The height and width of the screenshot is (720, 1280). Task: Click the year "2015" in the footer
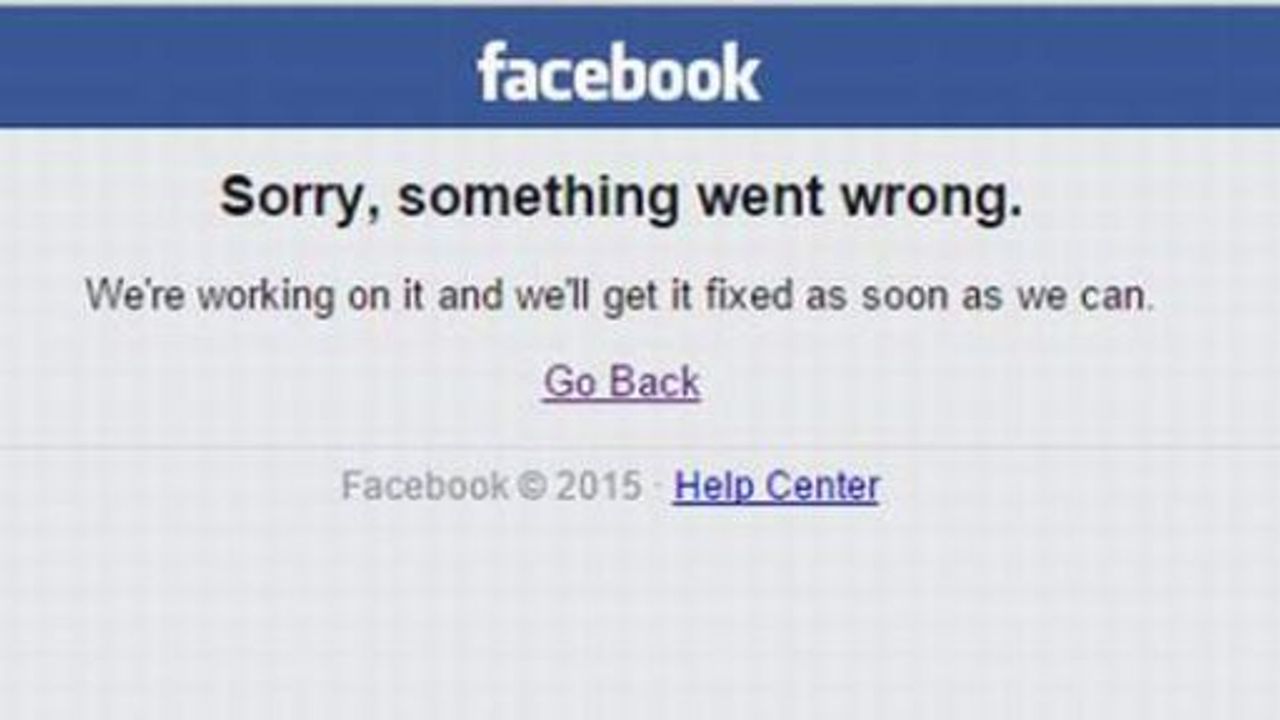[598, 486]
